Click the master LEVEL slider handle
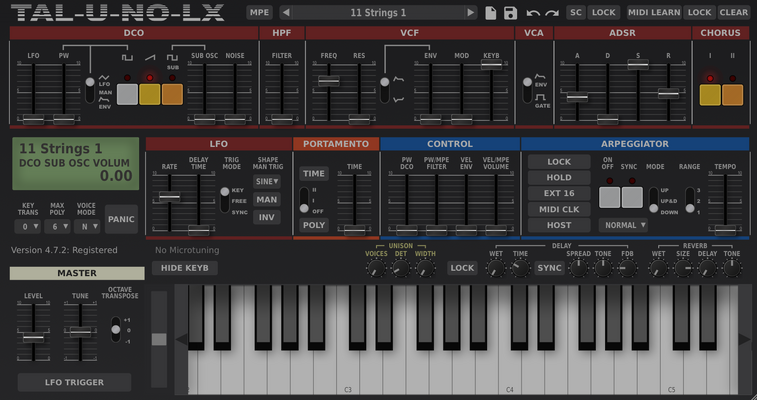757x400 pixels. [x=33, y=338]
